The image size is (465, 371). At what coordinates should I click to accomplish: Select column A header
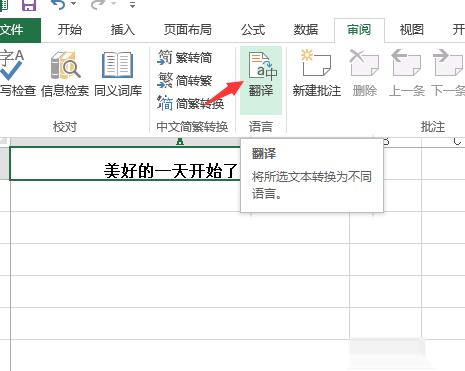click(180, 142)
